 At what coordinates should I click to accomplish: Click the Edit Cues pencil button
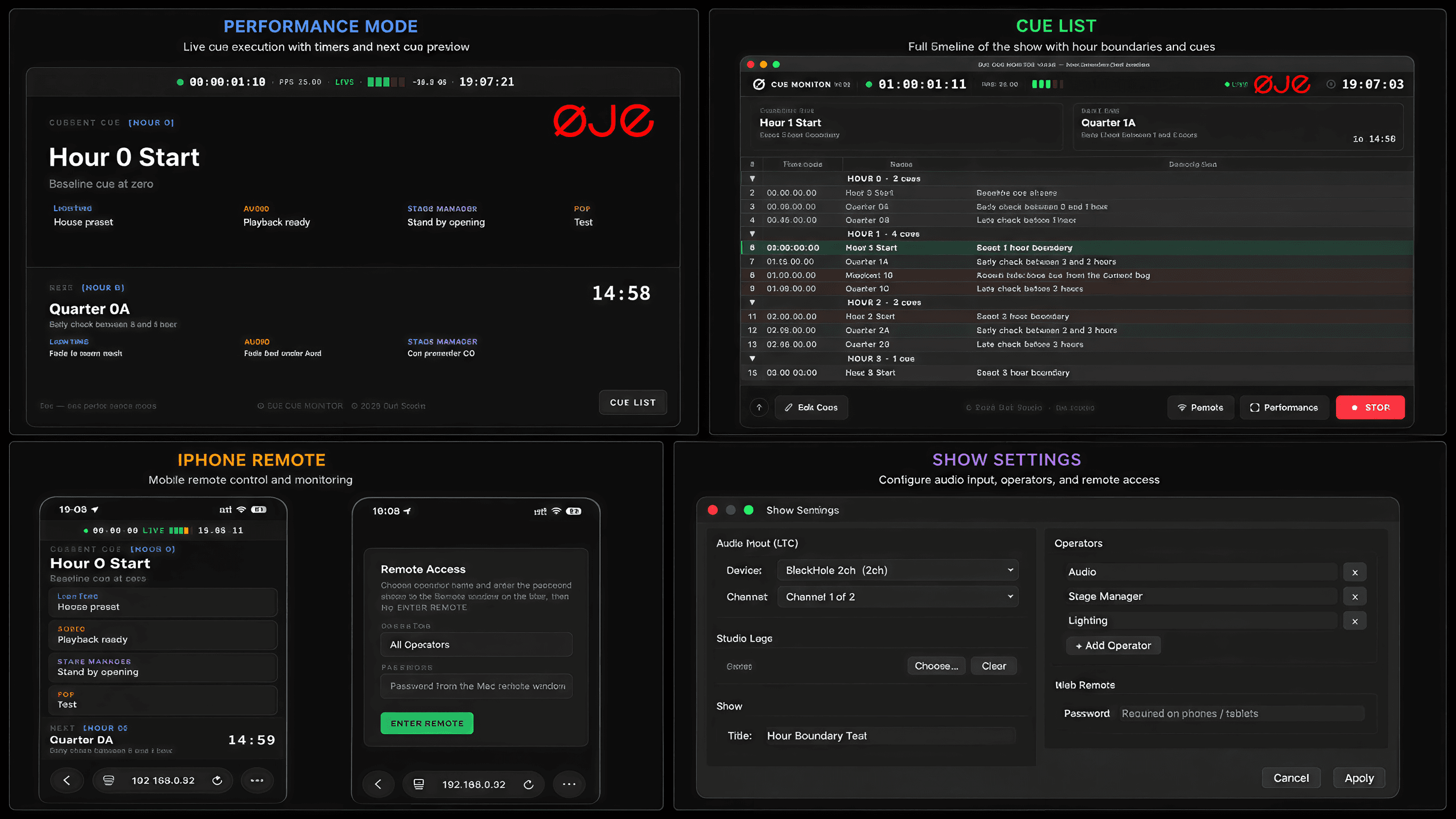coord(811,407)
